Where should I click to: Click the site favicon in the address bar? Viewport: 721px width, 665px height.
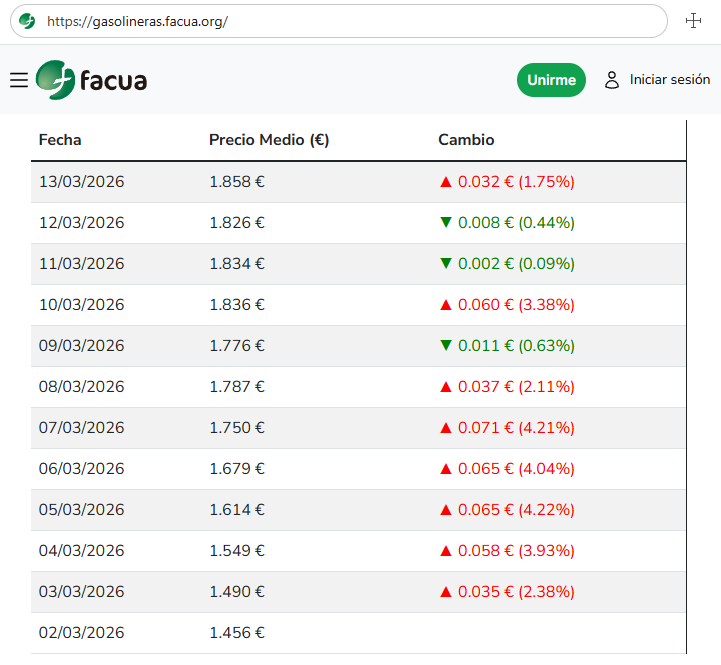(27, 21)
